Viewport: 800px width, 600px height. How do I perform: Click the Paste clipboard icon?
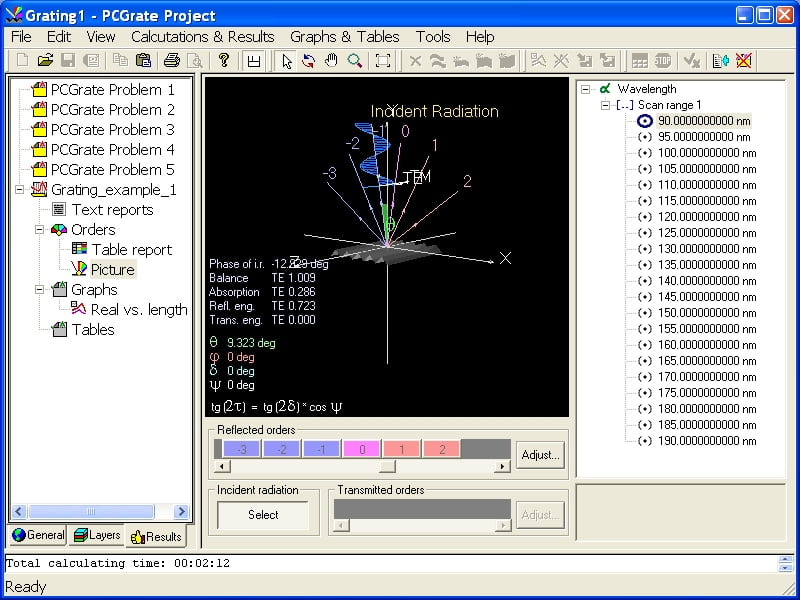pyautogui.click(x=143, y=61)
